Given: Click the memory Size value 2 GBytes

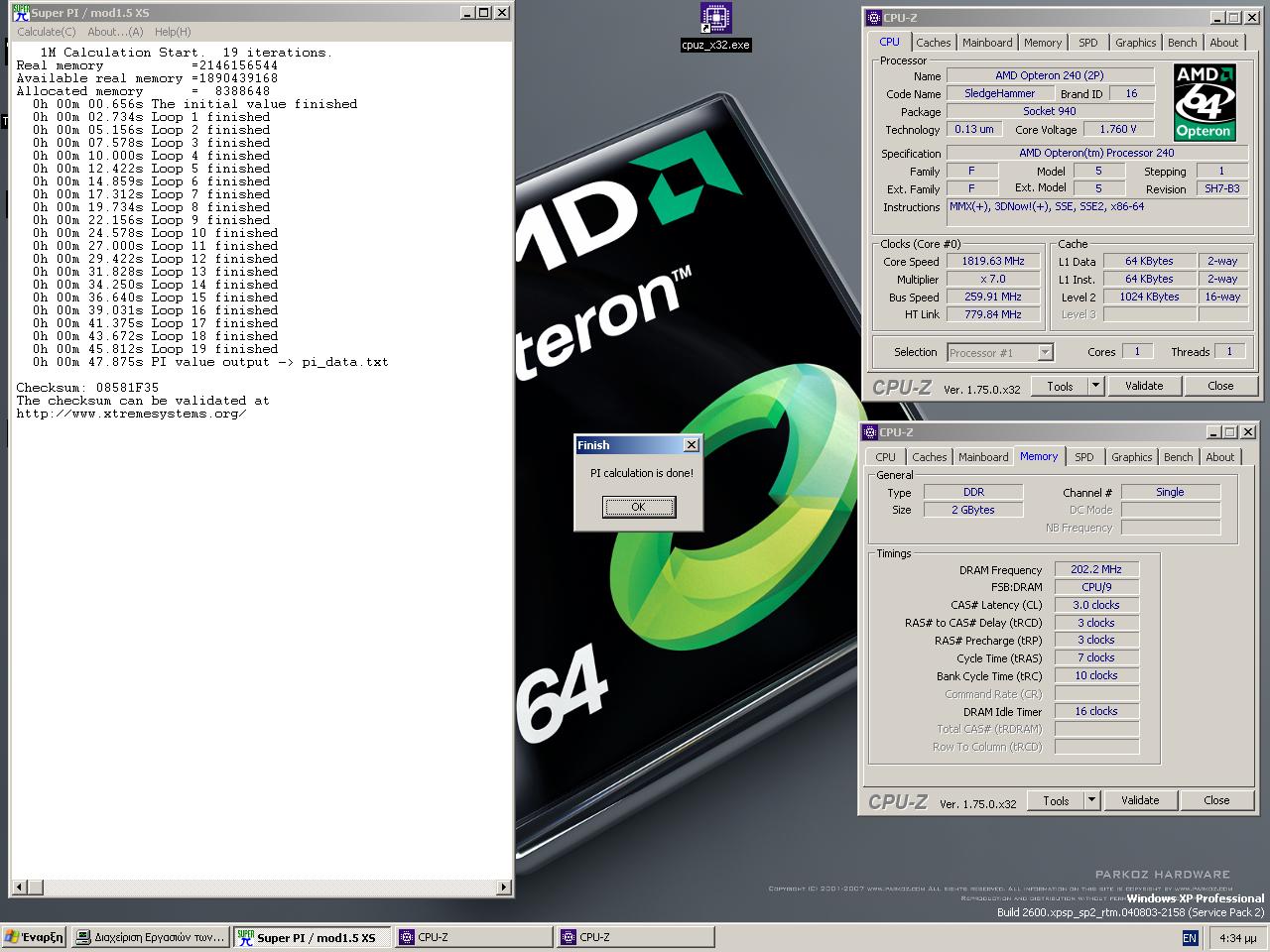Looking at the screenshot, I should click(972, 510).
